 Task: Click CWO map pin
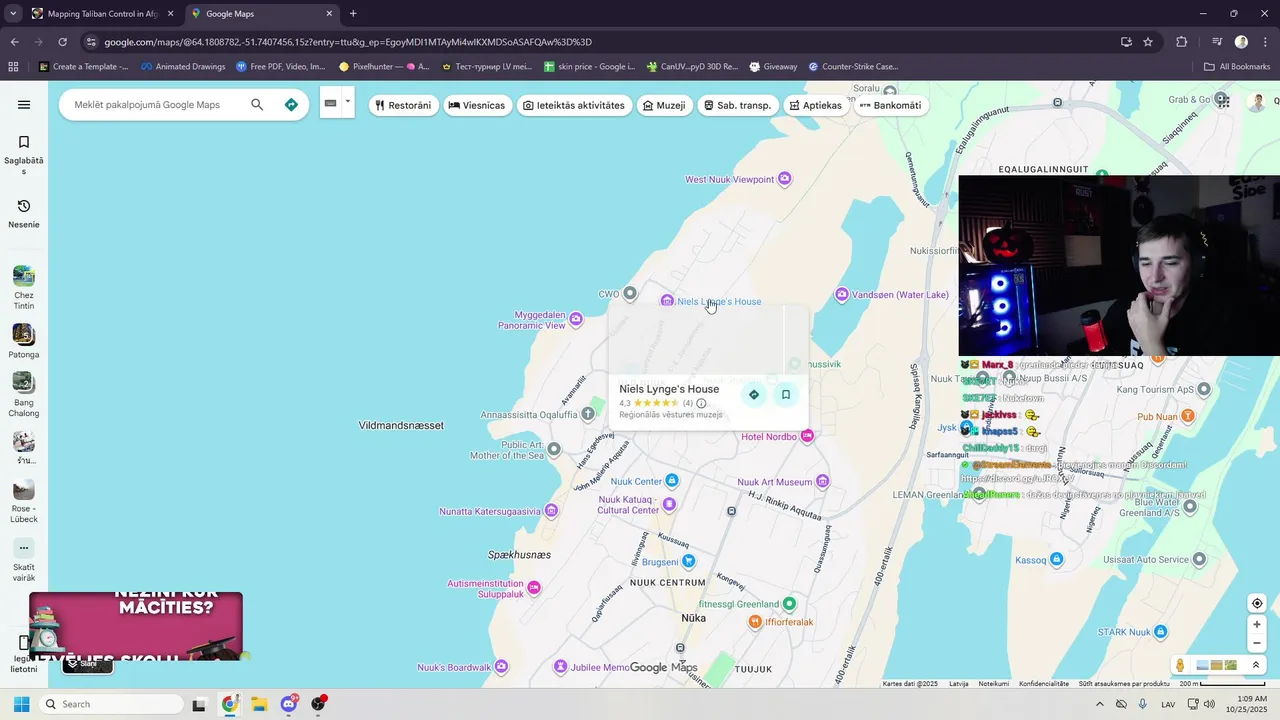(630, 293)
